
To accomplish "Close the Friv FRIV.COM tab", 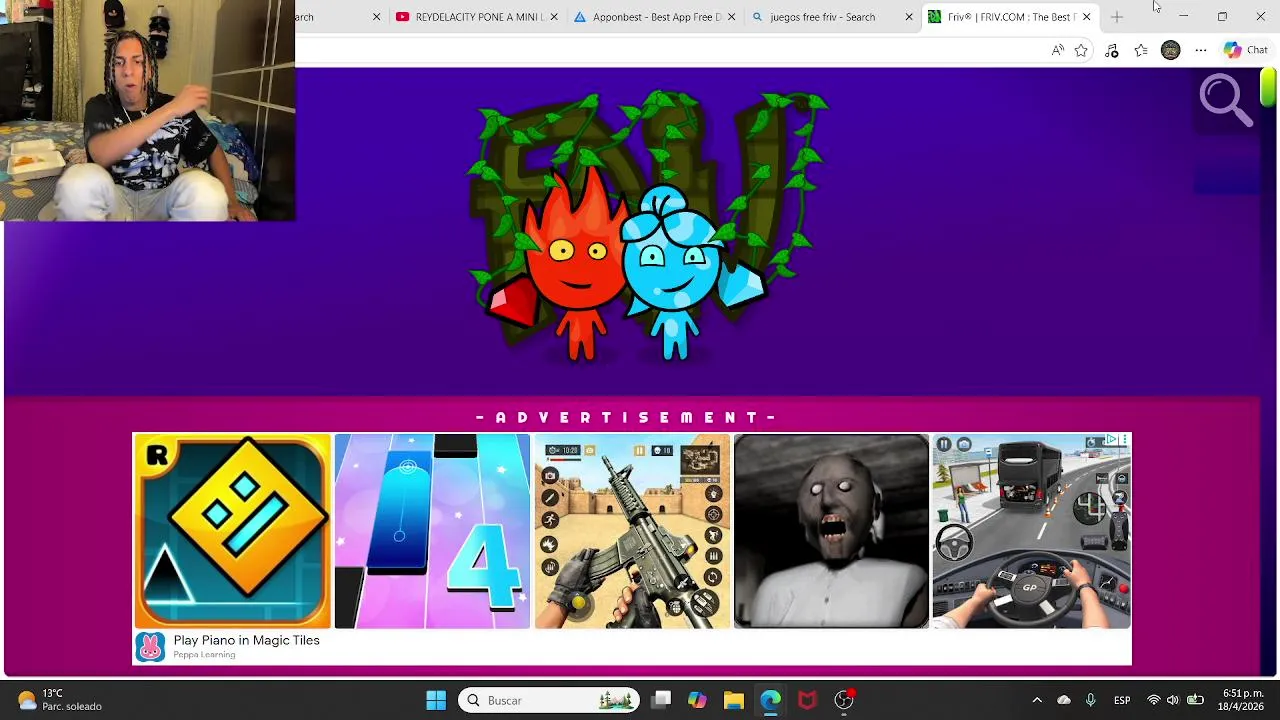I will 1087,17.
